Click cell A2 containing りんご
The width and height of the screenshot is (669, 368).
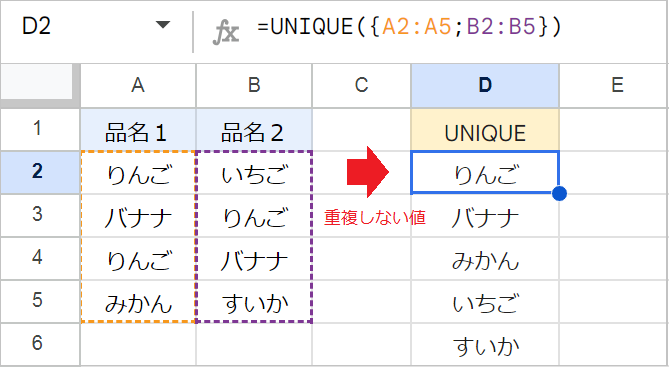(x=138, y=172)
